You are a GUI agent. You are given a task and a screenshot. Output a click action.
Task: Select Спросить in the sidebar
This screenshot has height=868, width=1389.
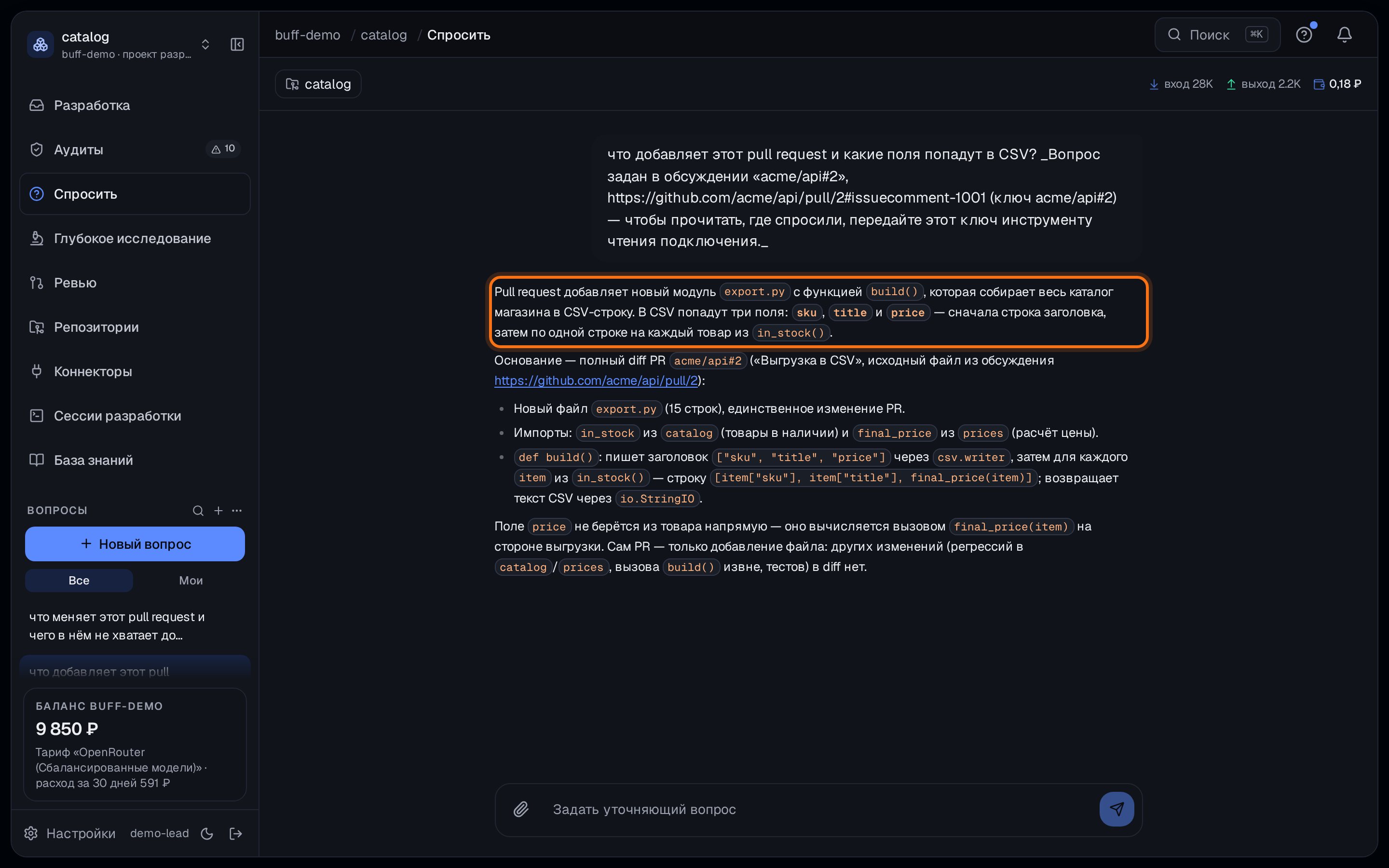135,194
